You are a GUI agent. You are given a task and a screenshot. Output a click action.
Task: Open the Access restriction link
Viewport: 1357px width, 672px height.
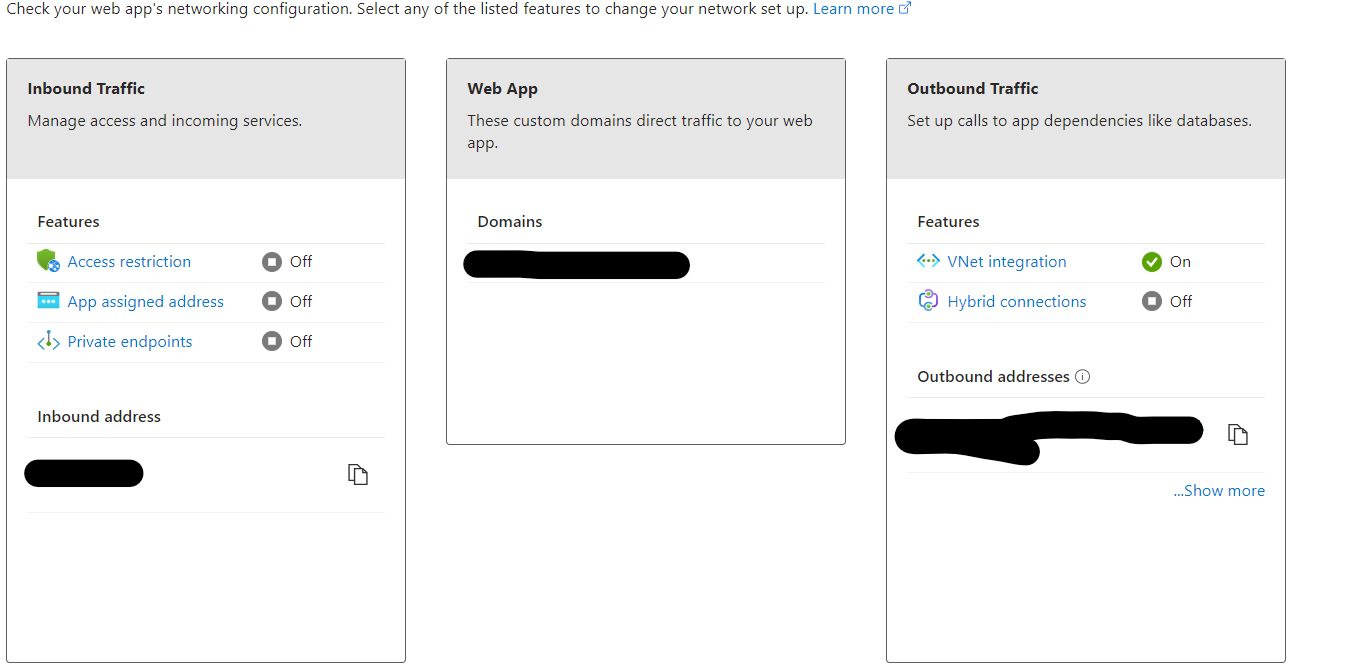point(129,262)
